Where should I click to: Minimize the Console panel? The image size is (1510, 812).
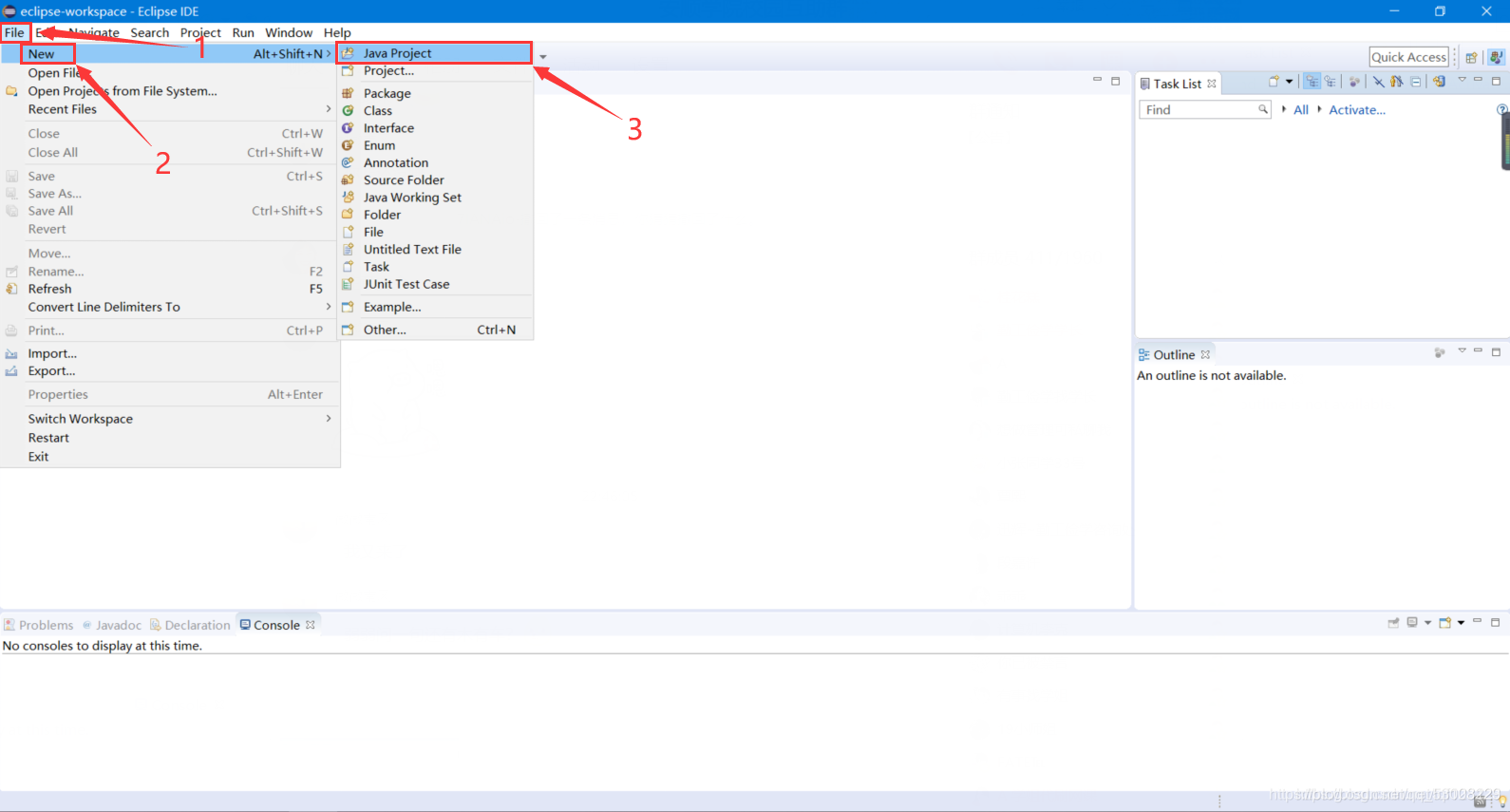click(1477, 620)
